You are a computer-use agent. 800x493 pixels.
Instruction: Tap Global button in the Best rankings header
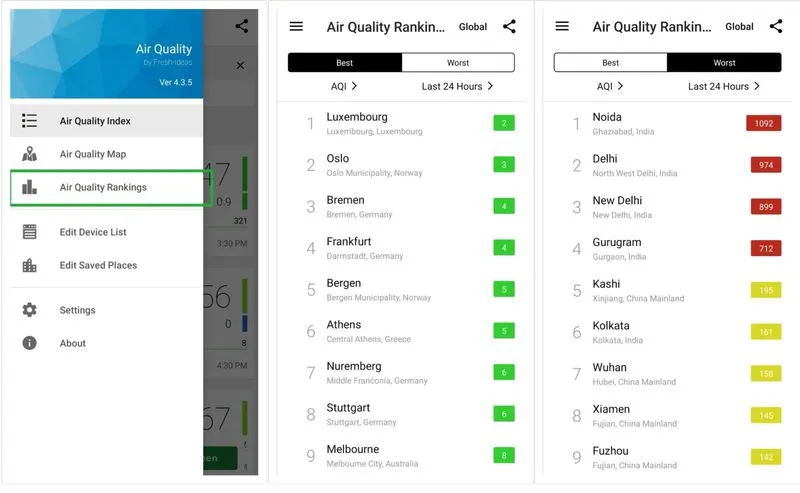472,27
